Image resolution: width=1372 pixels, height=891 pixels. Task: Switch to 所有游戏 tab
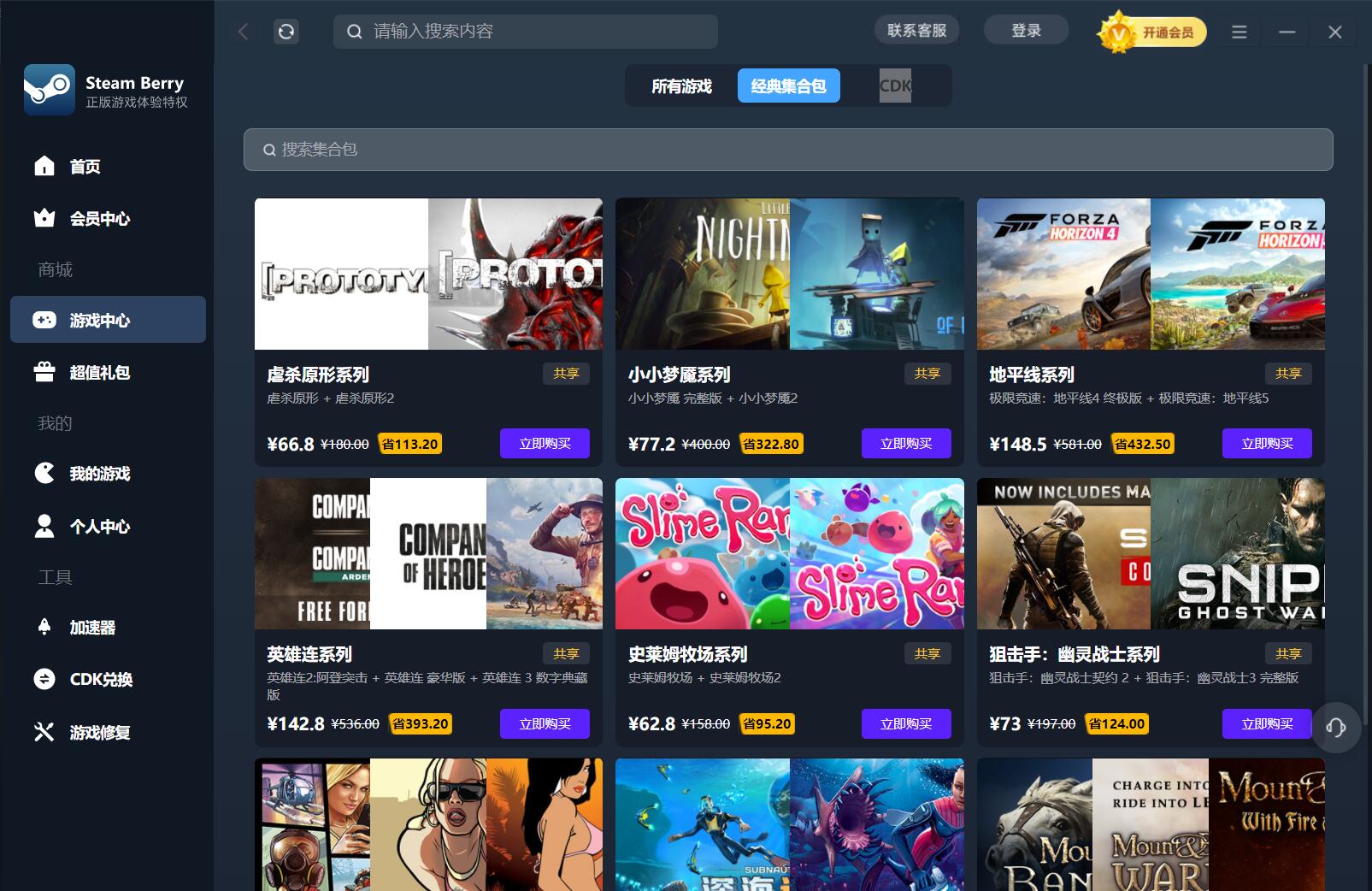point(681,86)
